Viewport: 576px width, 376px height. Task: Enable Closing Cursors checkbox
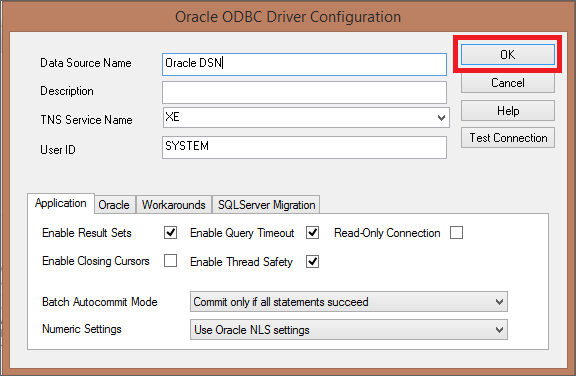click(170, 261)
